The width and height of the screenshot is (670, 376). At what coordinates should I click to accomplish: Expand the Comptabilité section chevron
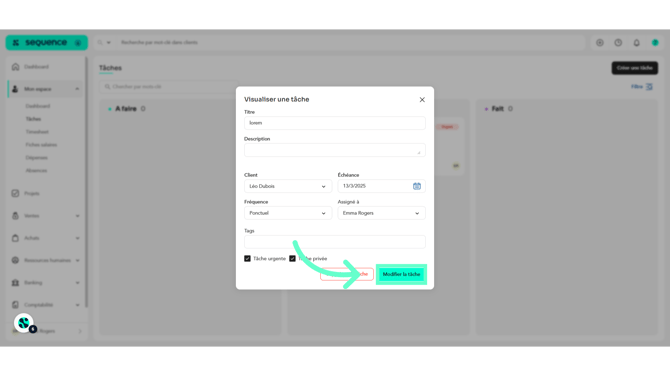point(77,305)
